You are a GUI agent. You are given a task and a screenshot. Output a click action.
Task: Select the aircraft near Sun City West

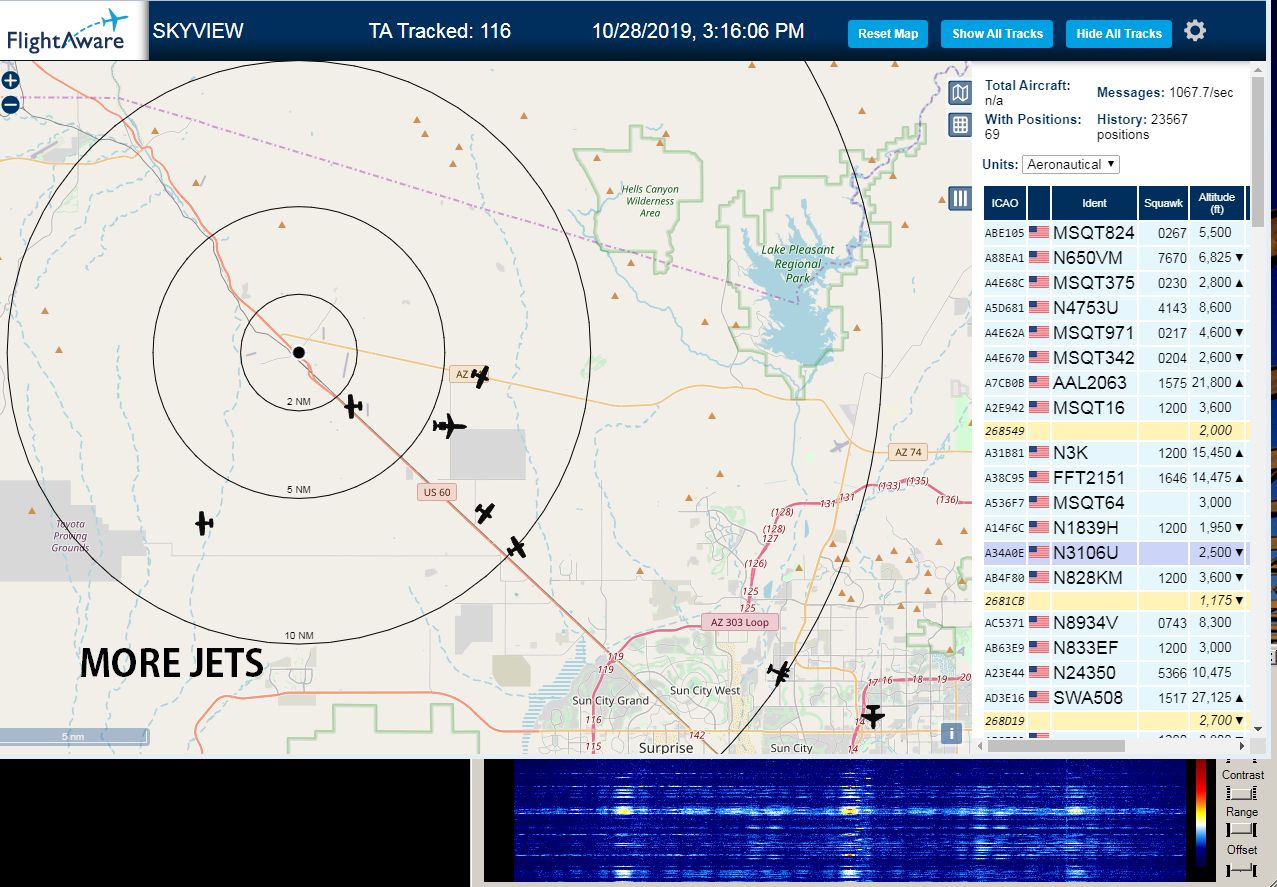pyautogui.click(x=779, y=673)
